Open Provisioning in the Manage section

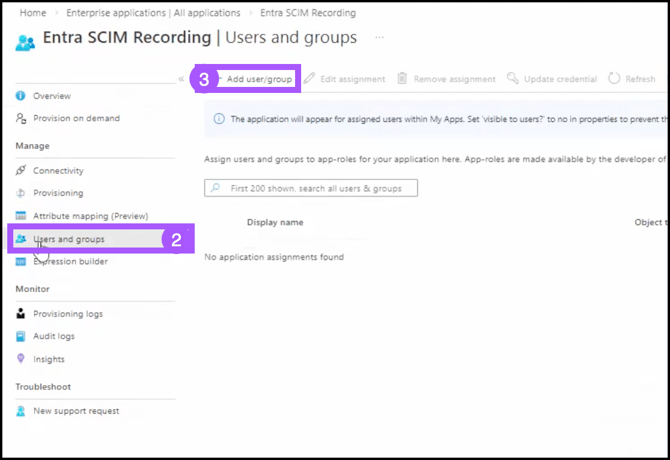point(58,193)
